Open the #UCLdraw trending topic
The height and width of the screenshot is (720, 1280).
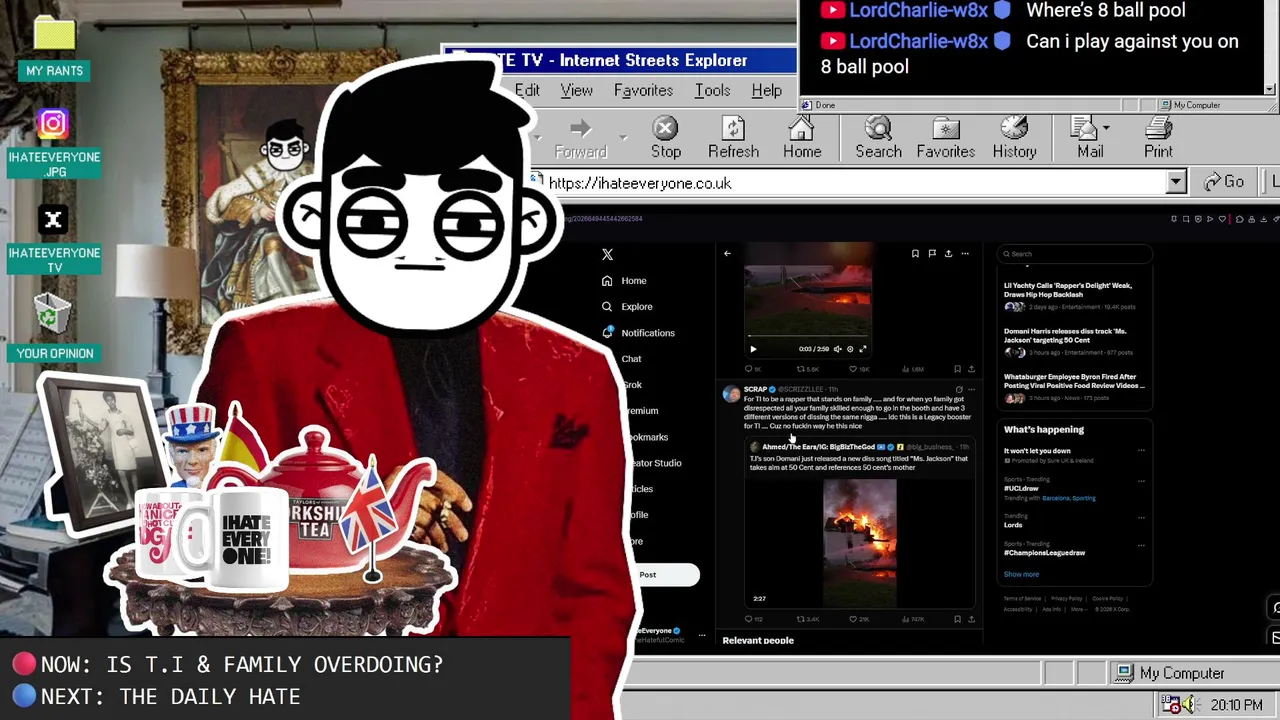click(1021, 488)
